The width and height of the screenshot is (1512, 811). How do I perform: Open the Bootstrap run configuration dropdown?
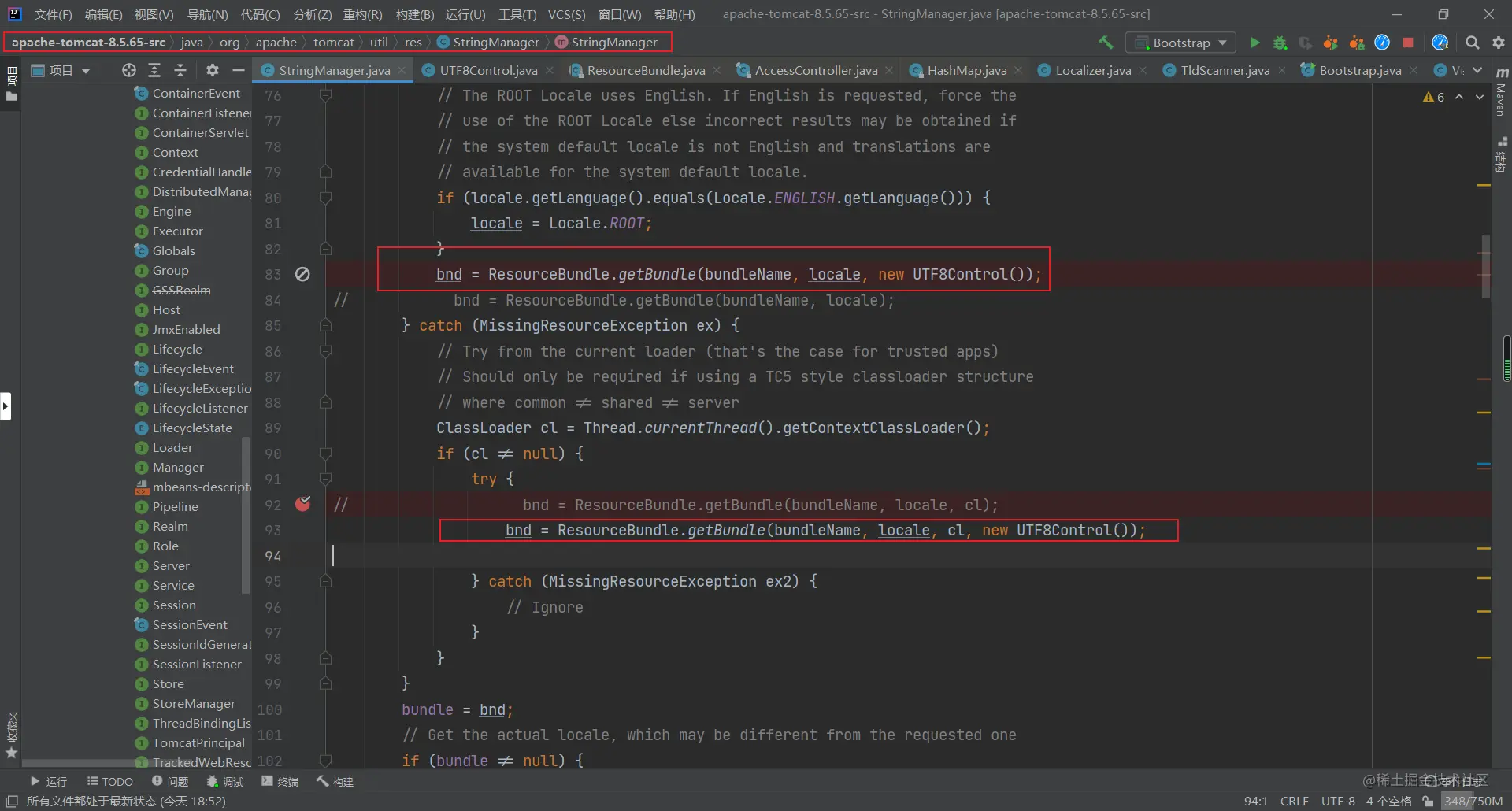(x=1180, y=43)
